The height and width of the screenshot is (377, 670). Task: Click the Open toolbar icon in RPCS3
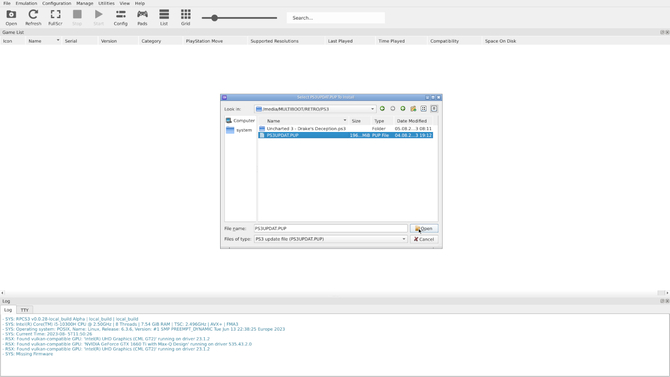tap(11, 18)
